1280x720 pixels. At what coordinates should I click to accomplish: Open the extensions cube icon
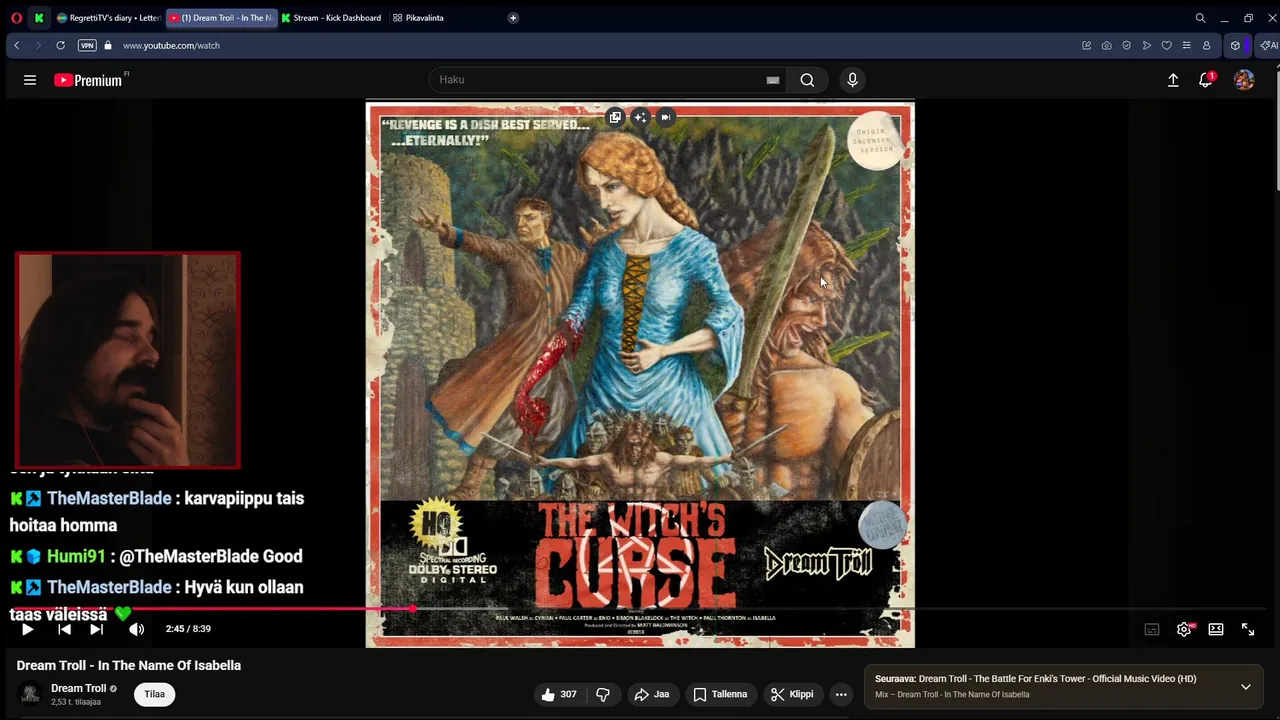coord(1235,45)
